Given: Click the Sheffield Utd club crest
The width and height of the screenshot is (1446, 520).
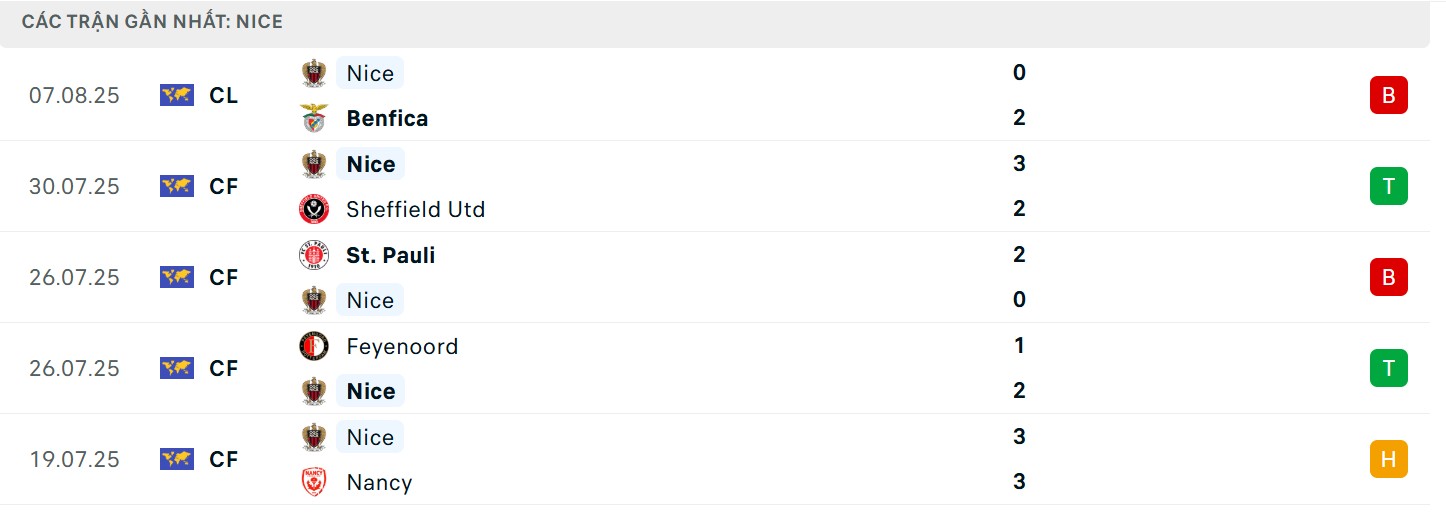Looking at the screenshot, I should 314,209.
